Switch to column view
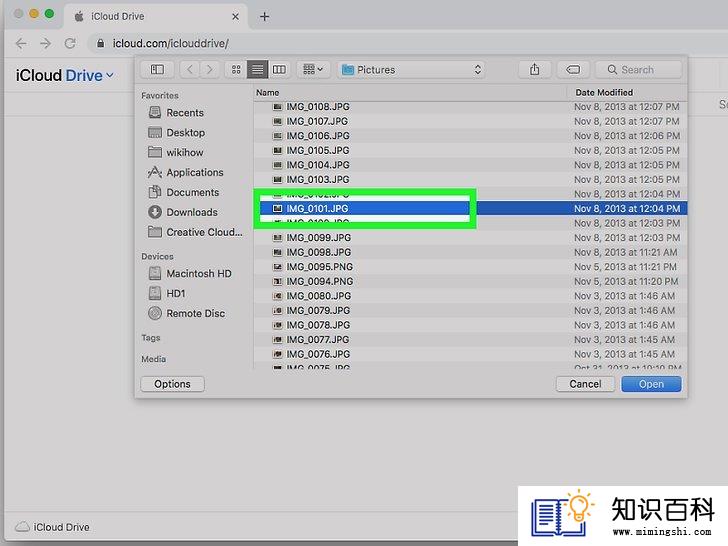 279,70
